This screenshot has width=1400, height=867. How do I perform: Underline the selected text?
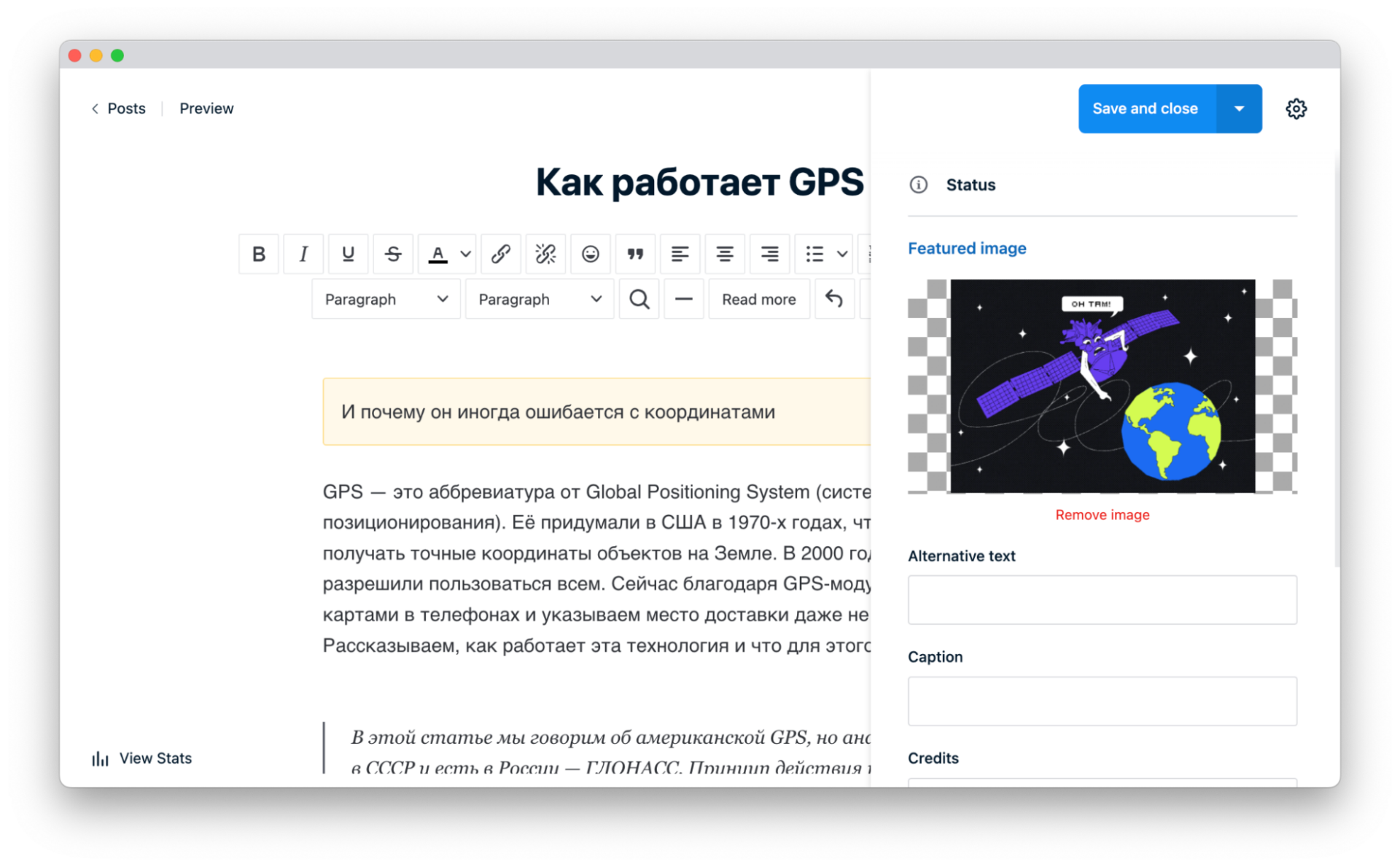pos(348,254)
